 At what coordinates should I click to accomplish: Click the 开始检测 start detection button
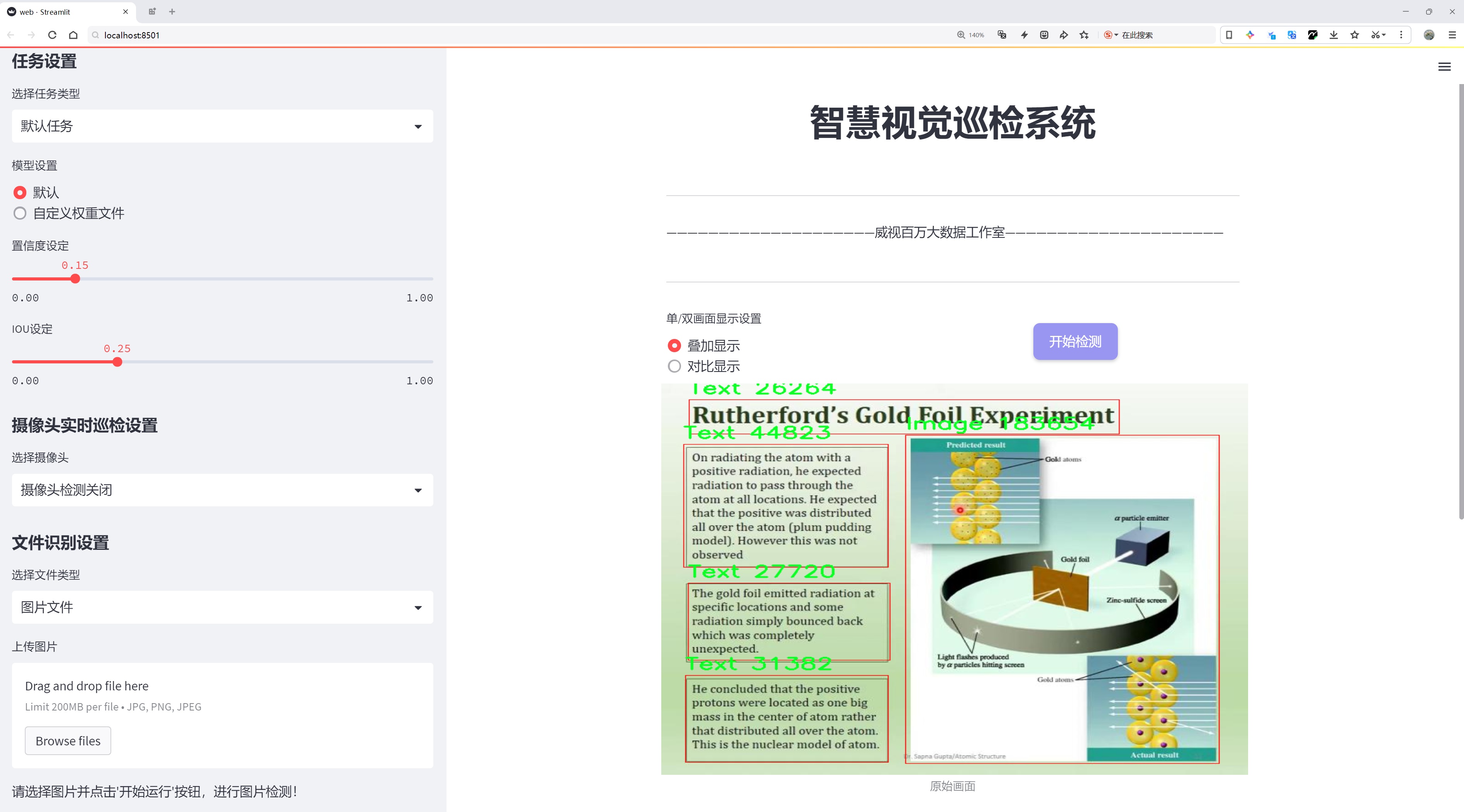(1075, 341)
